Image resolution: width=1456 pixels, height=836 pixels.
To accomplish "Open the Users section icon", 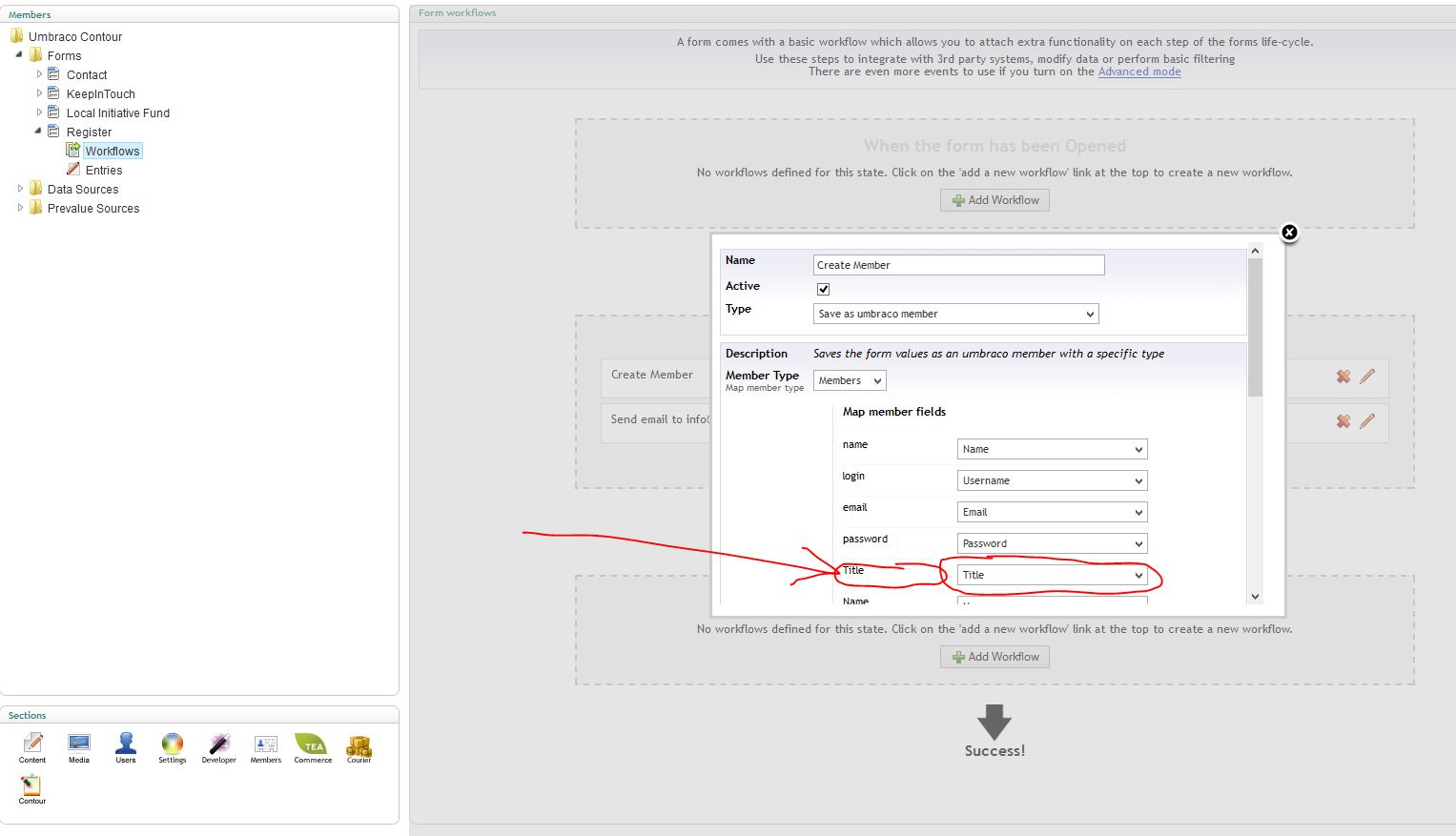I will 126,744.
